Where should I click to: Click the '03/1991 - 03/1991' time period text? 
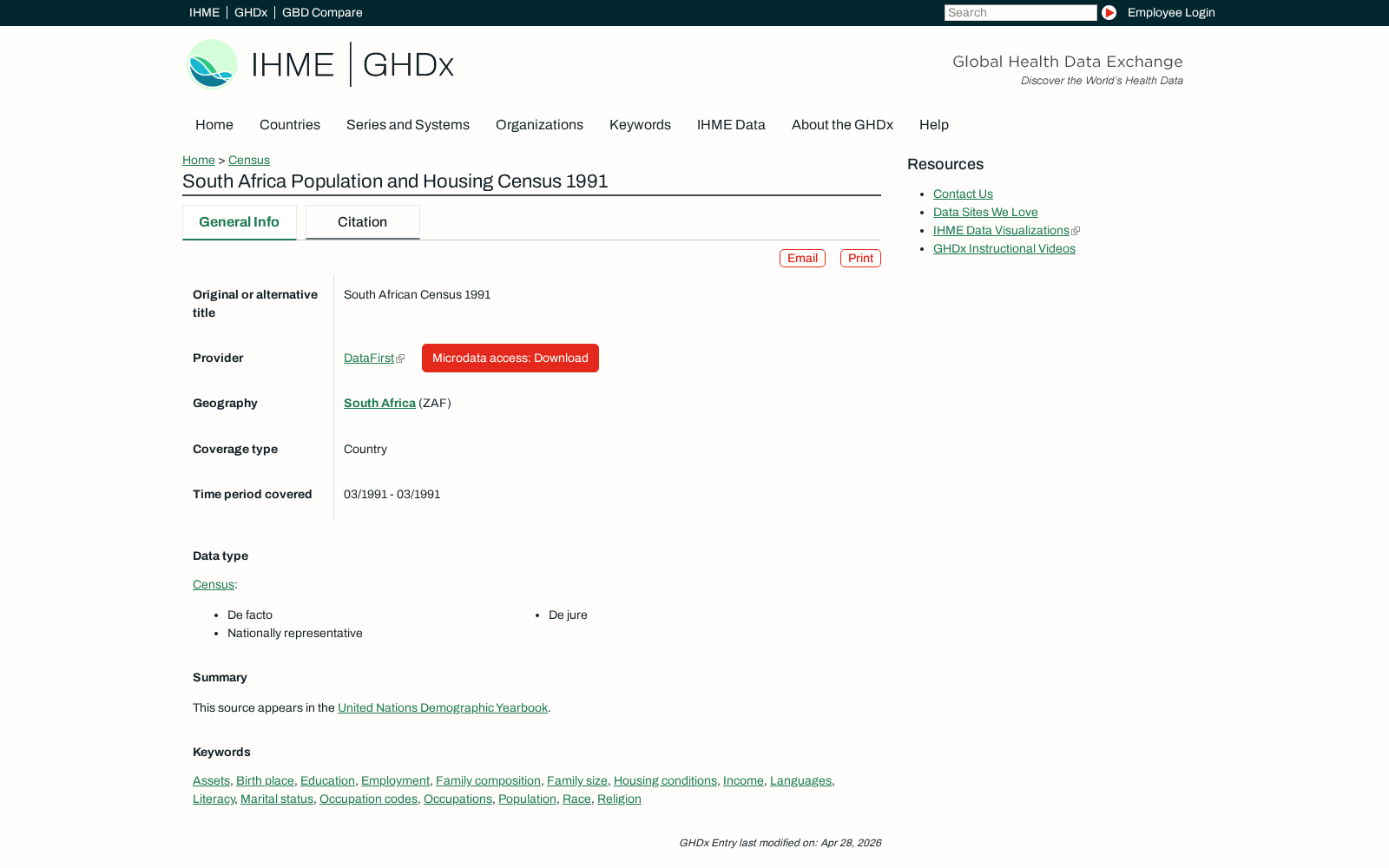(x=392, y=494)
